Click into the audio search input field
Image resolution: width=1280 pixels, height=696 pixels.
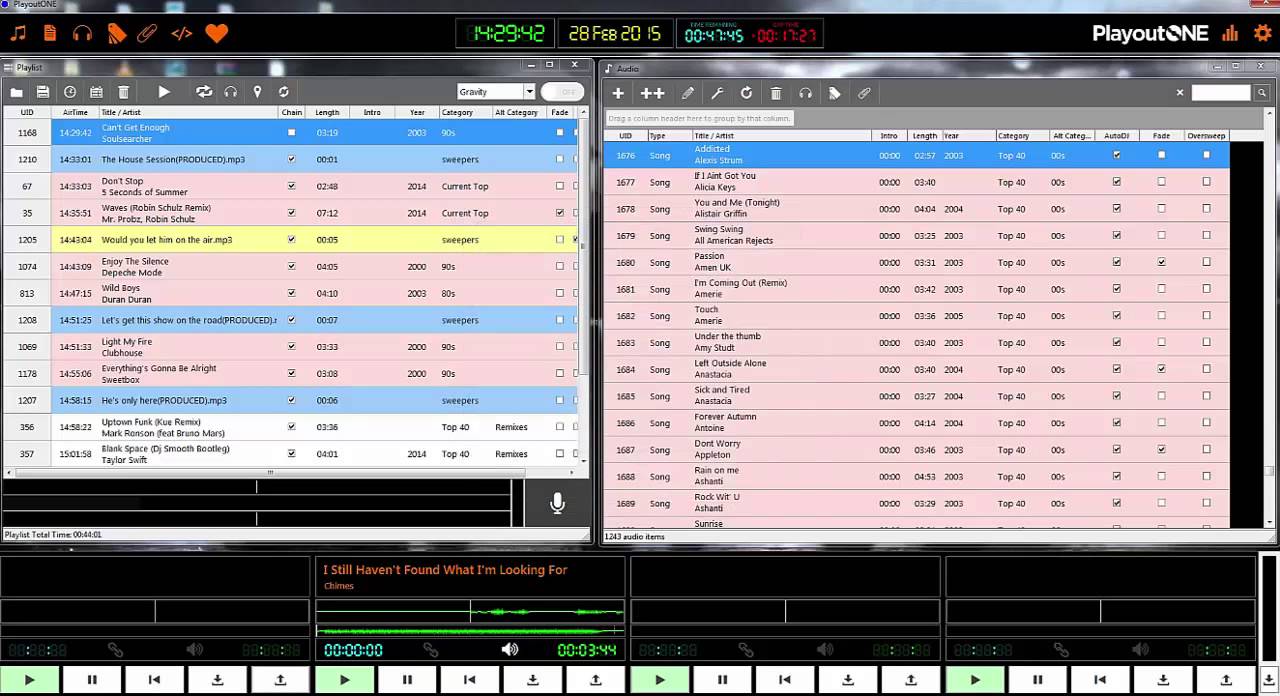[x=1221, y=92]
